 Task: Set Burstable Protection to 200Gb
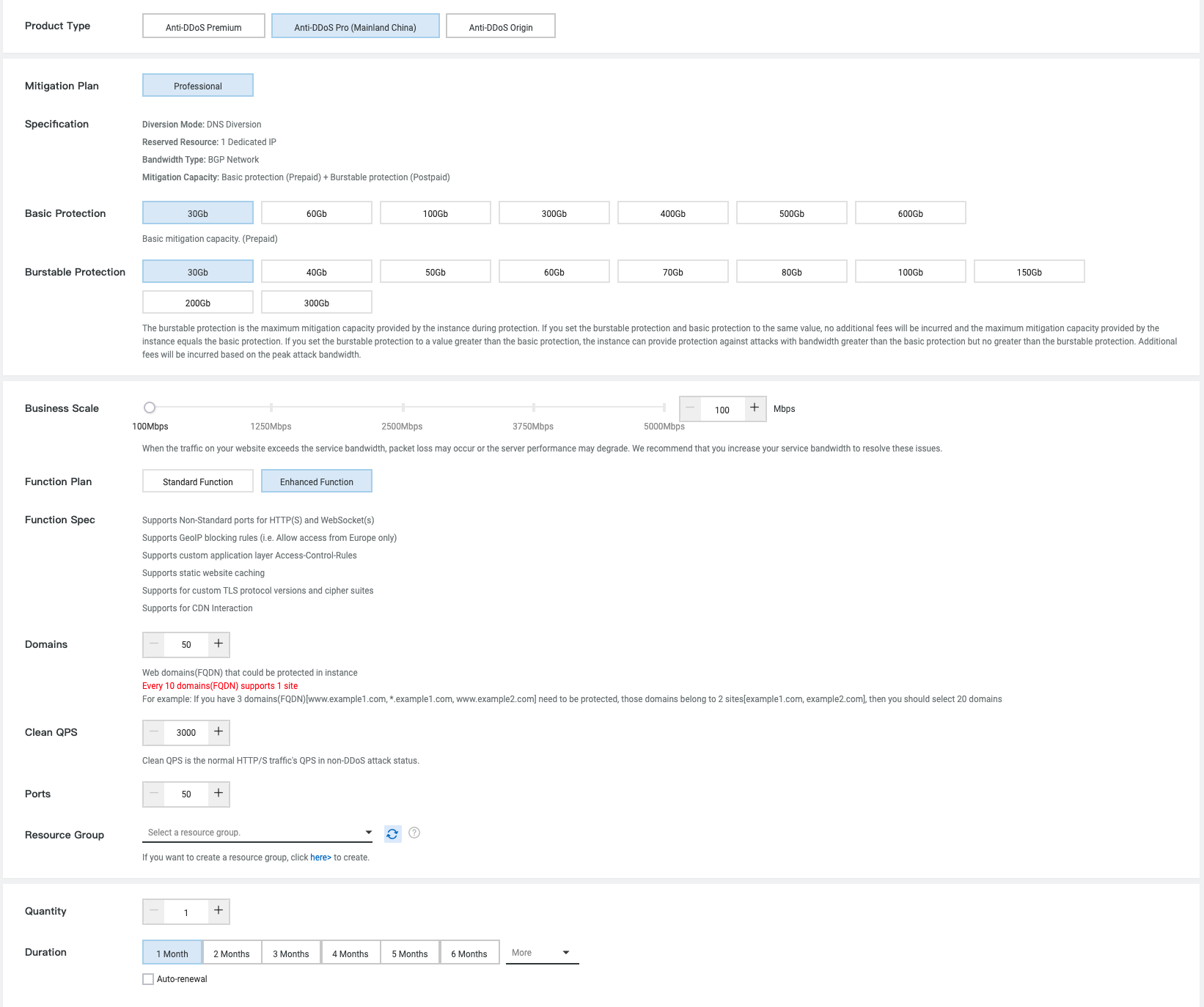tap(198, 302)
